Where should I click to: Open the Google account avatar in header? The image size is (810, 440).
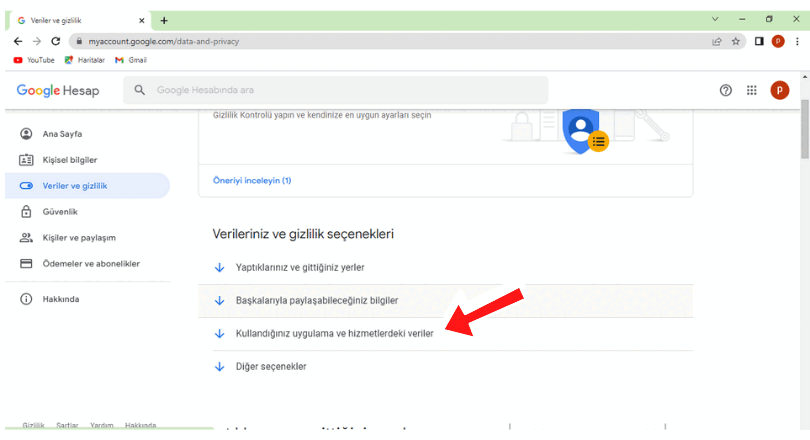pos(780,90)
